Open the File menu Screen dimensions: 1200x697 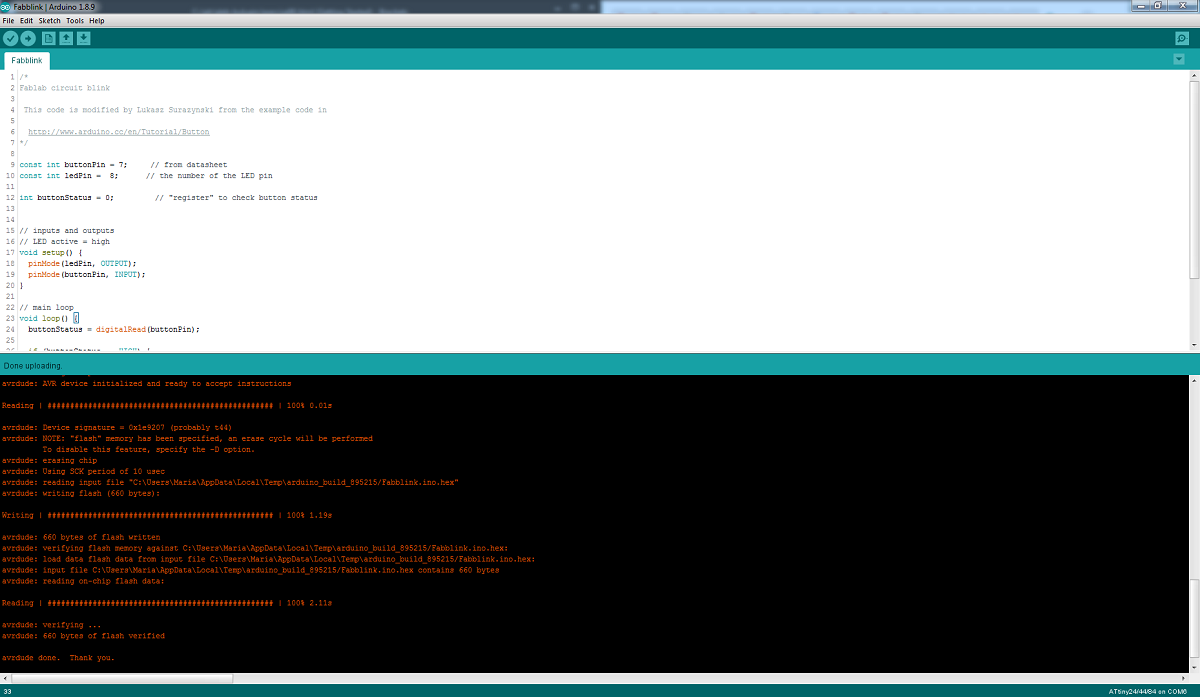click(8, 20)
